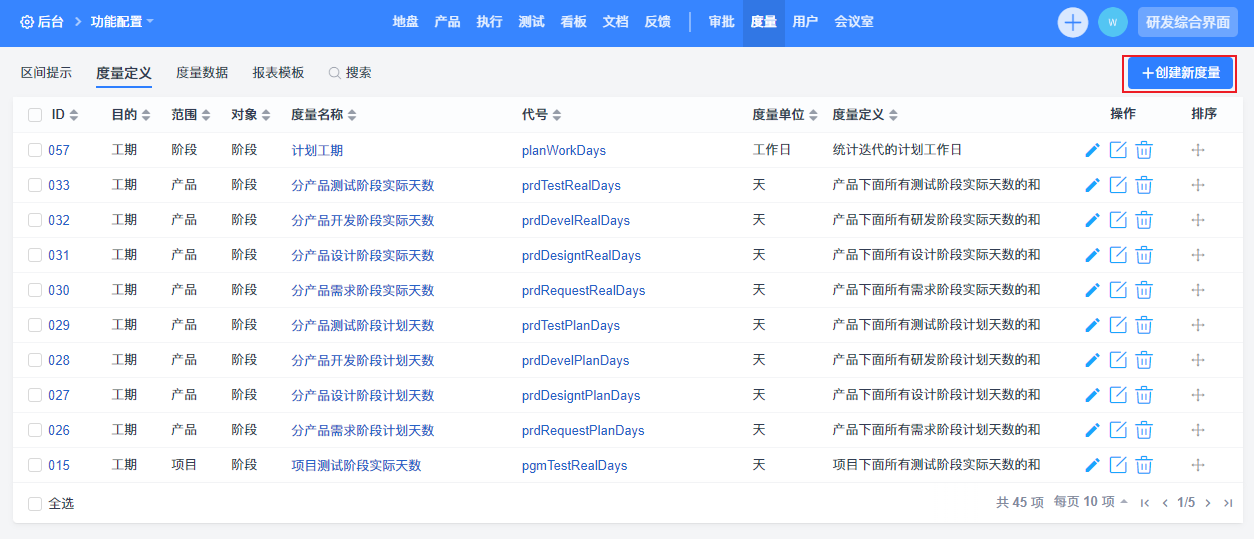Click the square edit icon for prdTestRealDays row

(1118, 185)
